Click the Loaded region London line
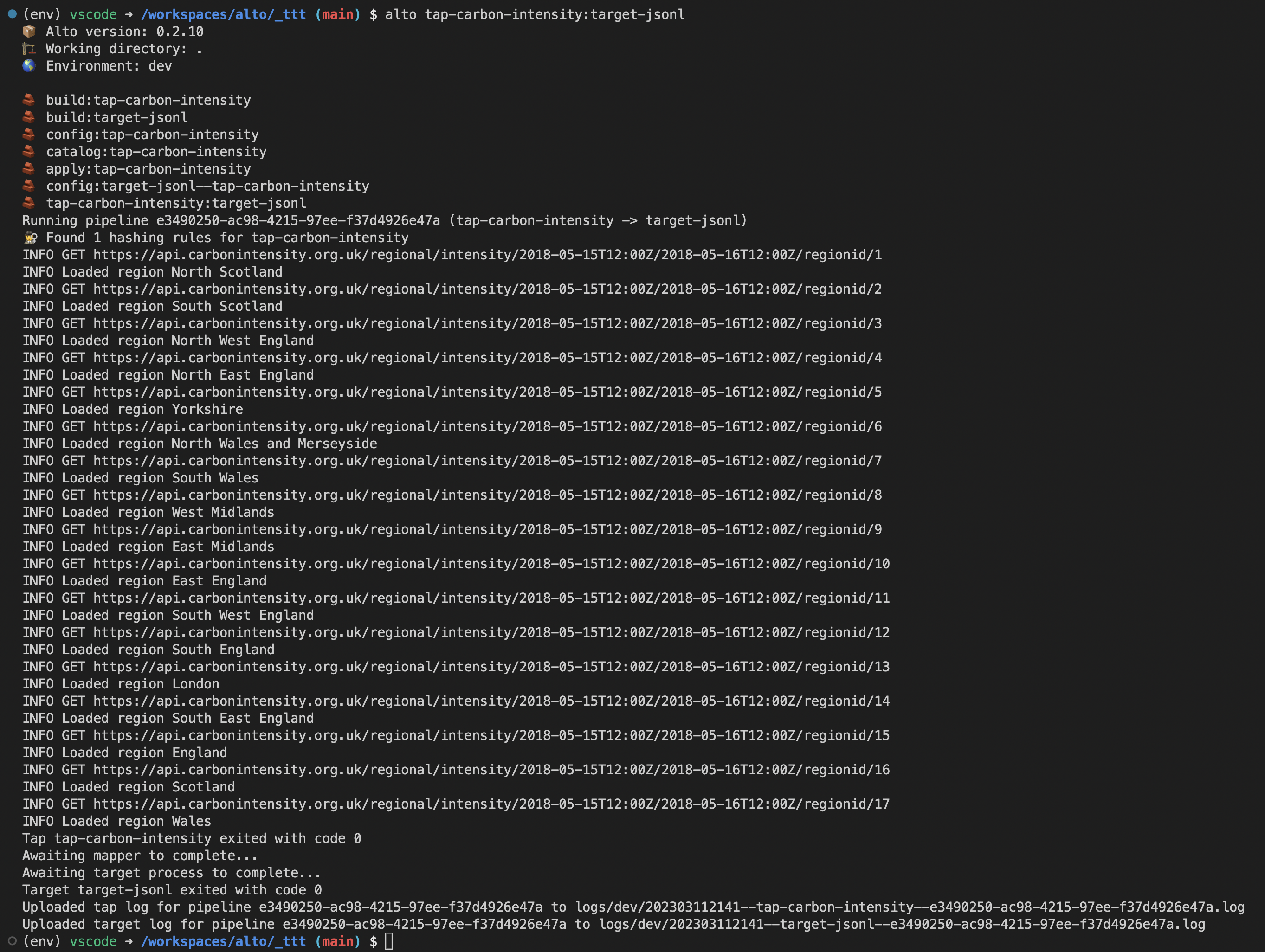The height and width of the screenshot is (952, 1265). 121,683
